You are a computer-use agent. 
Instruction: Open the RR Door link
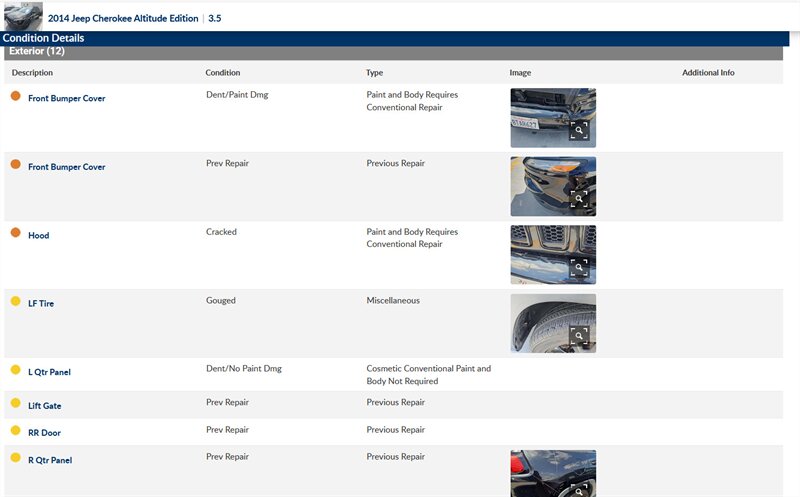pyautogui.click(x=44, y=433)
